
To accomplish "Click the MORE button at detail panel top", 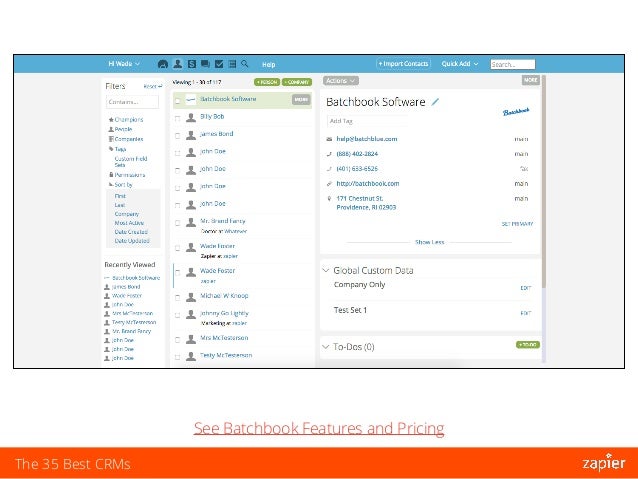I will tap(531, 80).
